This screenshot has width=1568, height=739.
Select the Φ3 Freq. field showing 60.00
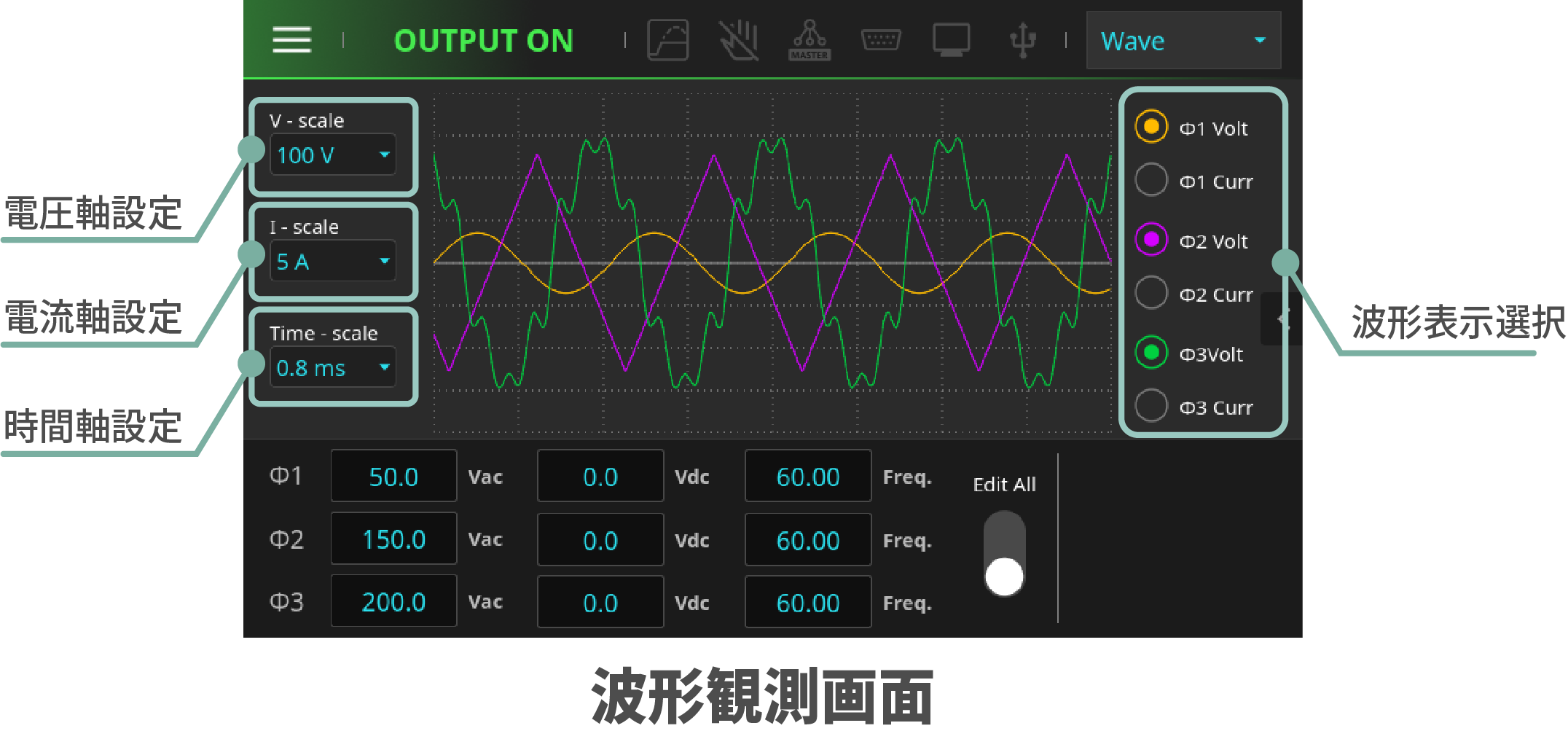click(807, 603)
